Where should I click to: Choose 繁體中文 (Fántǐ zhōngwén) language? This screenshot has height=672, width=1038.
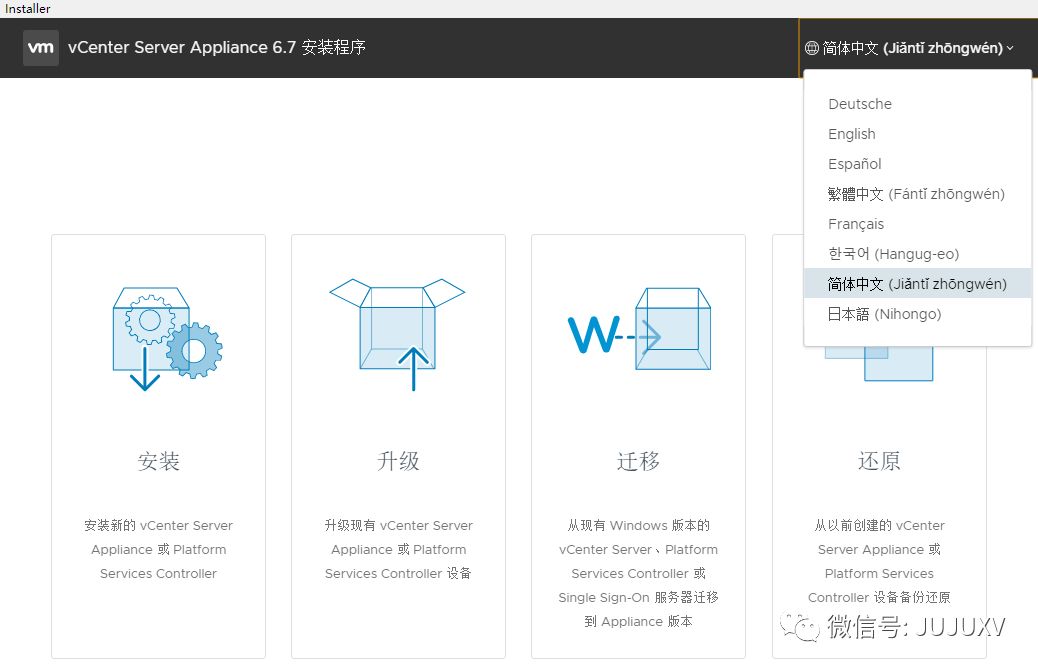tap(916, 194)
